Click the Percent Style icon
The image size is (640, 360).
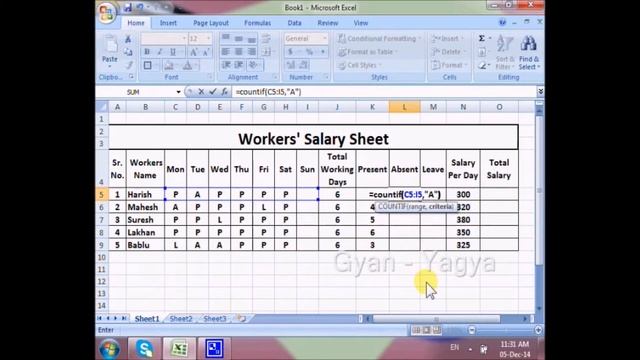click(x=309, y=52)
